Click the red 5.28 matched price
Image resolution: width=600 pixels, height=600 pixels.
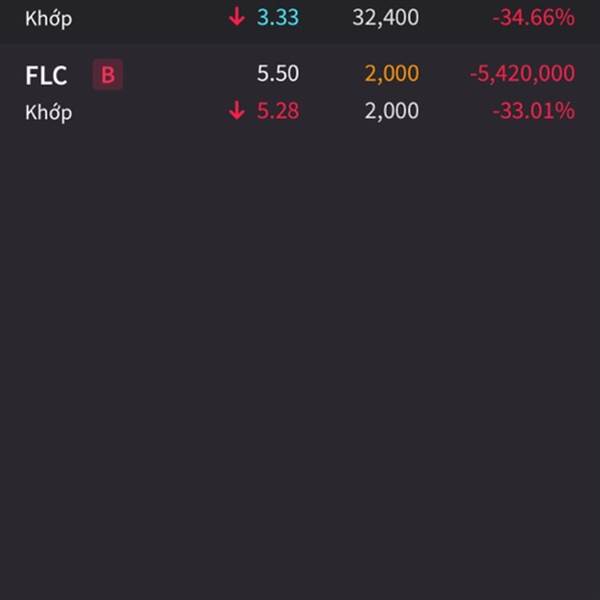pos(278,111)
